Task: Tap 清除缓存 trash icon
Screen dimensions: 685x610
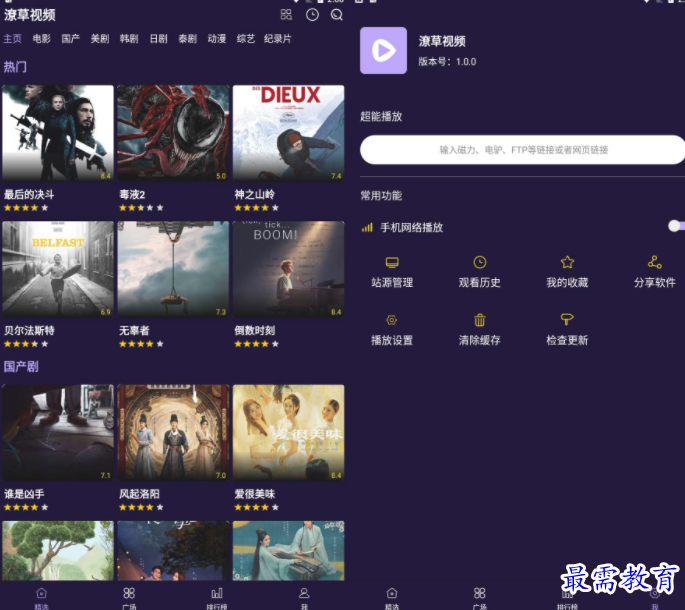Action: click(480, 320)
